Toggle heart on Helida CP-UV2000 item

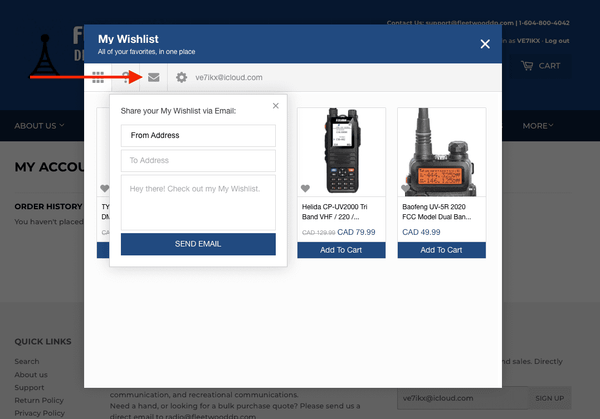[x=305, y=188]
